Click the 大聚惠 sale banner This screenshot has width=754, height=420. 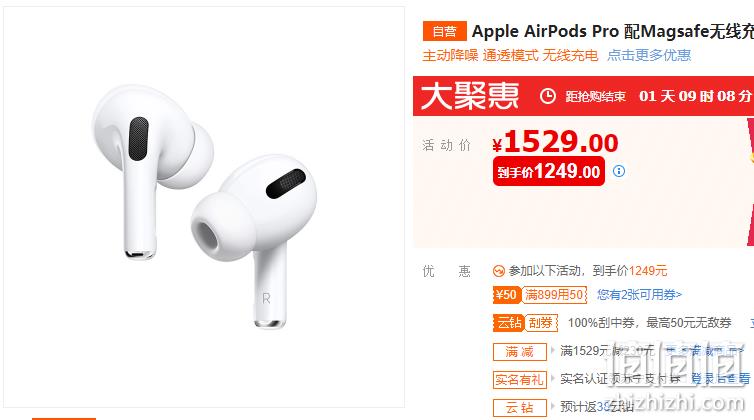(583, 96)
